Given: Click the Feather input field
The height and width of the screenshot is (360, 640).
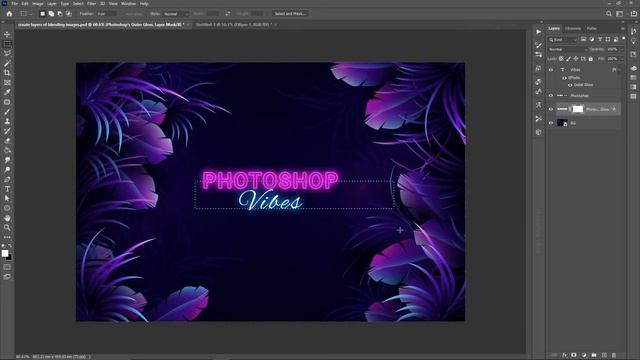Looking at the screenshot, I should 106,14.
